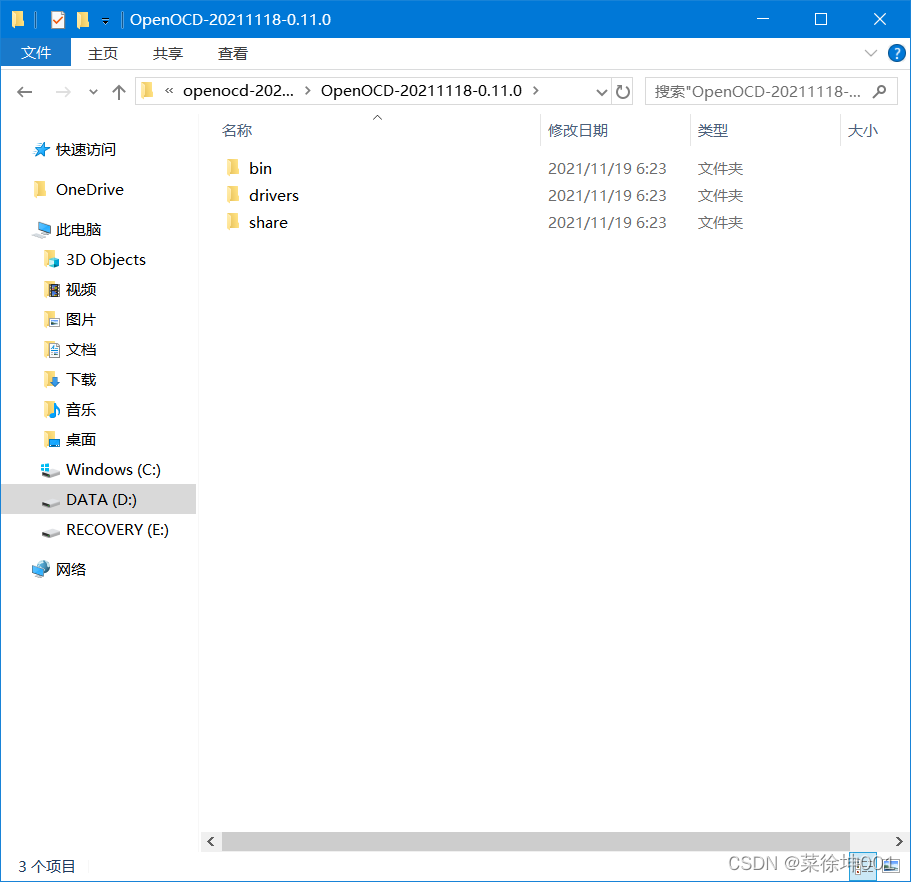Open the 下载 folder
This screenshot has width=911, height=882.
pos(81,379)
